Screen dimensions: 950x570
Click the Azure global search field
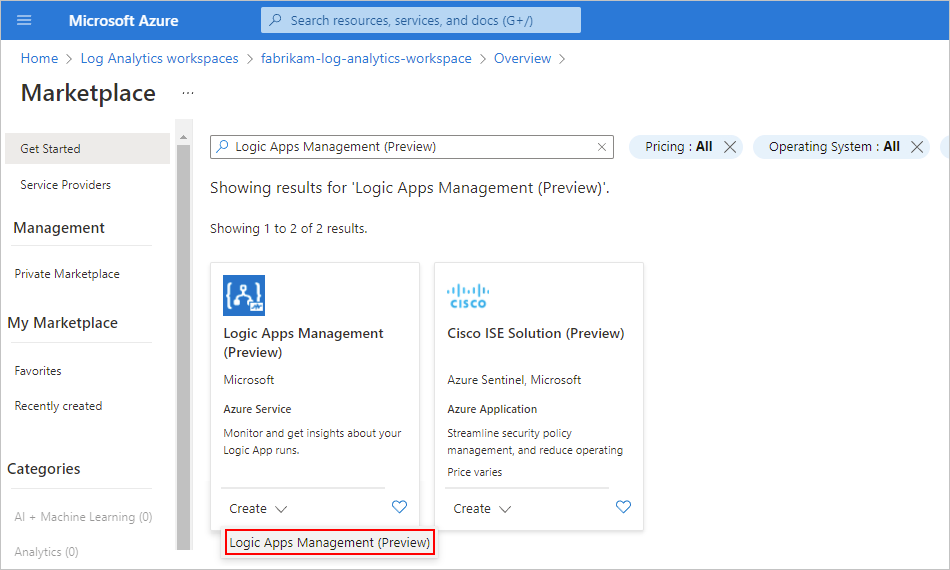[420, 20]
